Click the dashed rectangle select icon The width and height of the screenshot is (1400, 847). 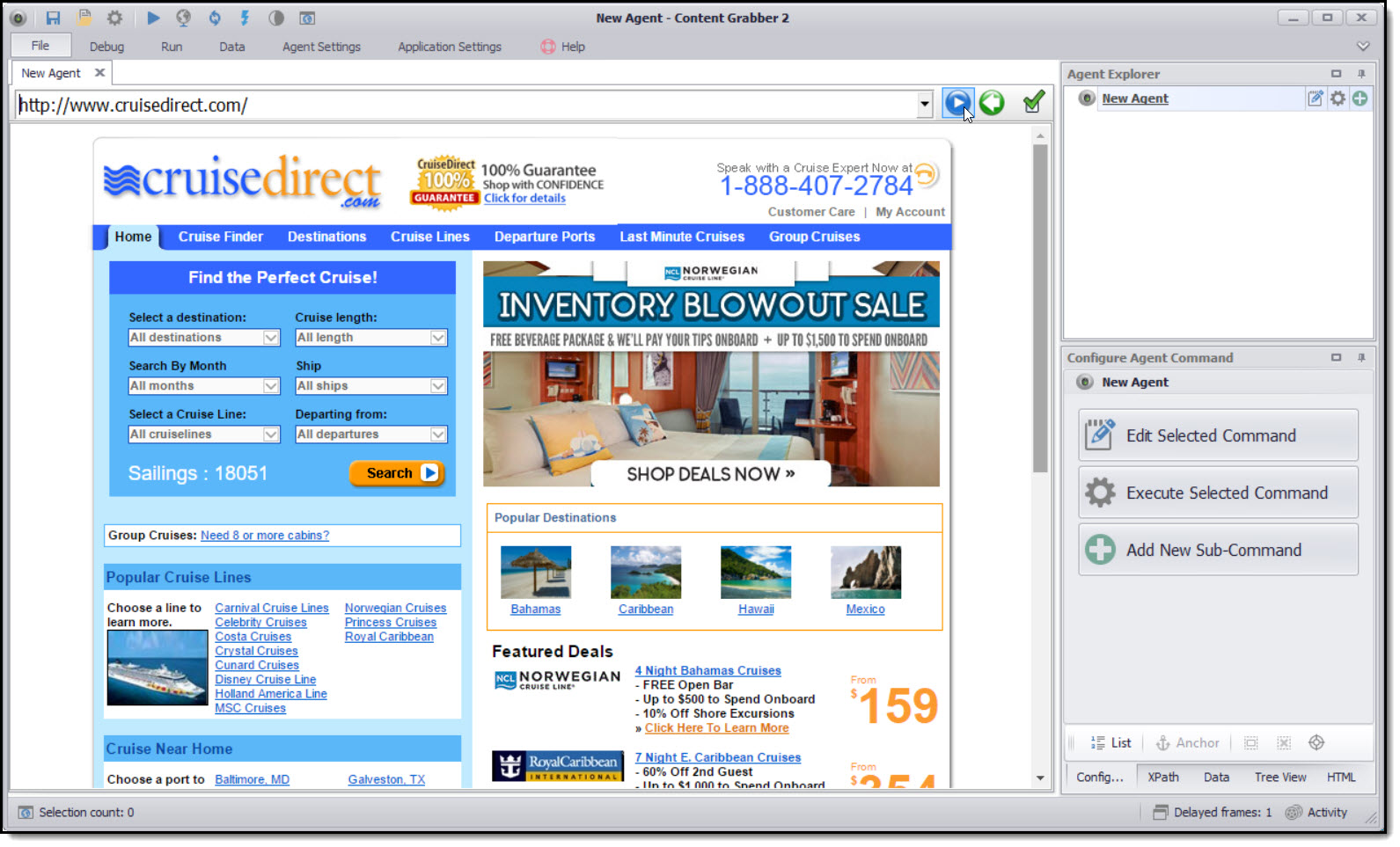1250,742
